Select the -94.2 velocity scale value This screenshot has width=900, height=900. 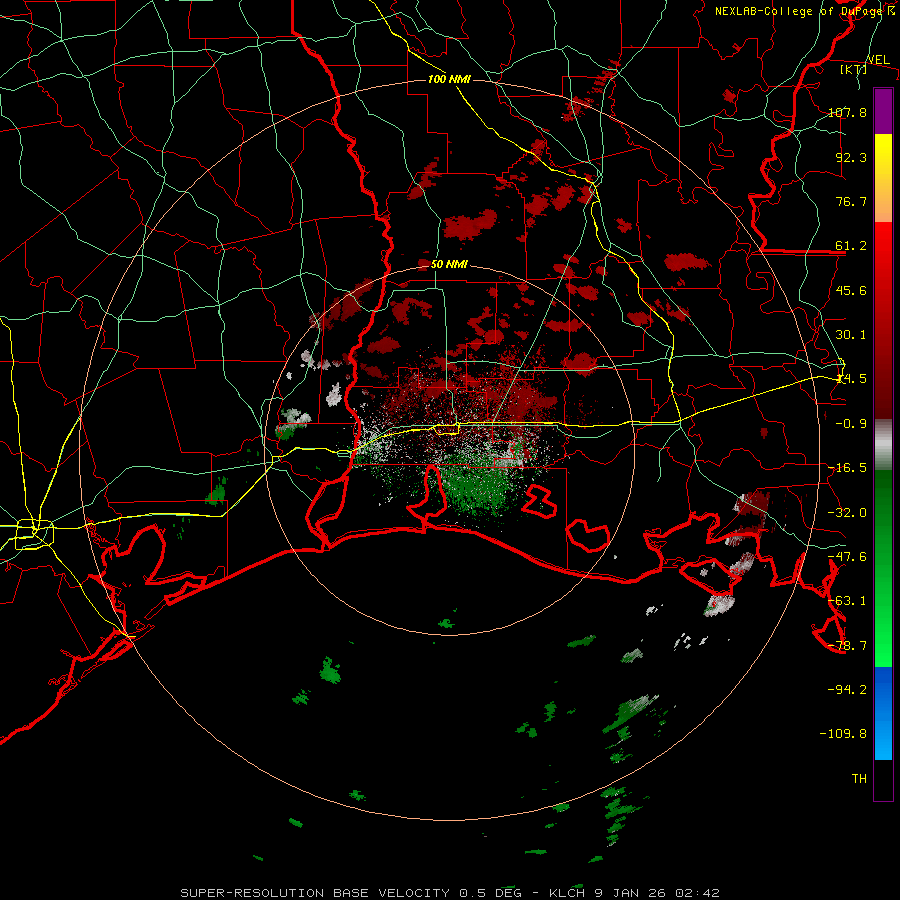[x=848, y=690]
